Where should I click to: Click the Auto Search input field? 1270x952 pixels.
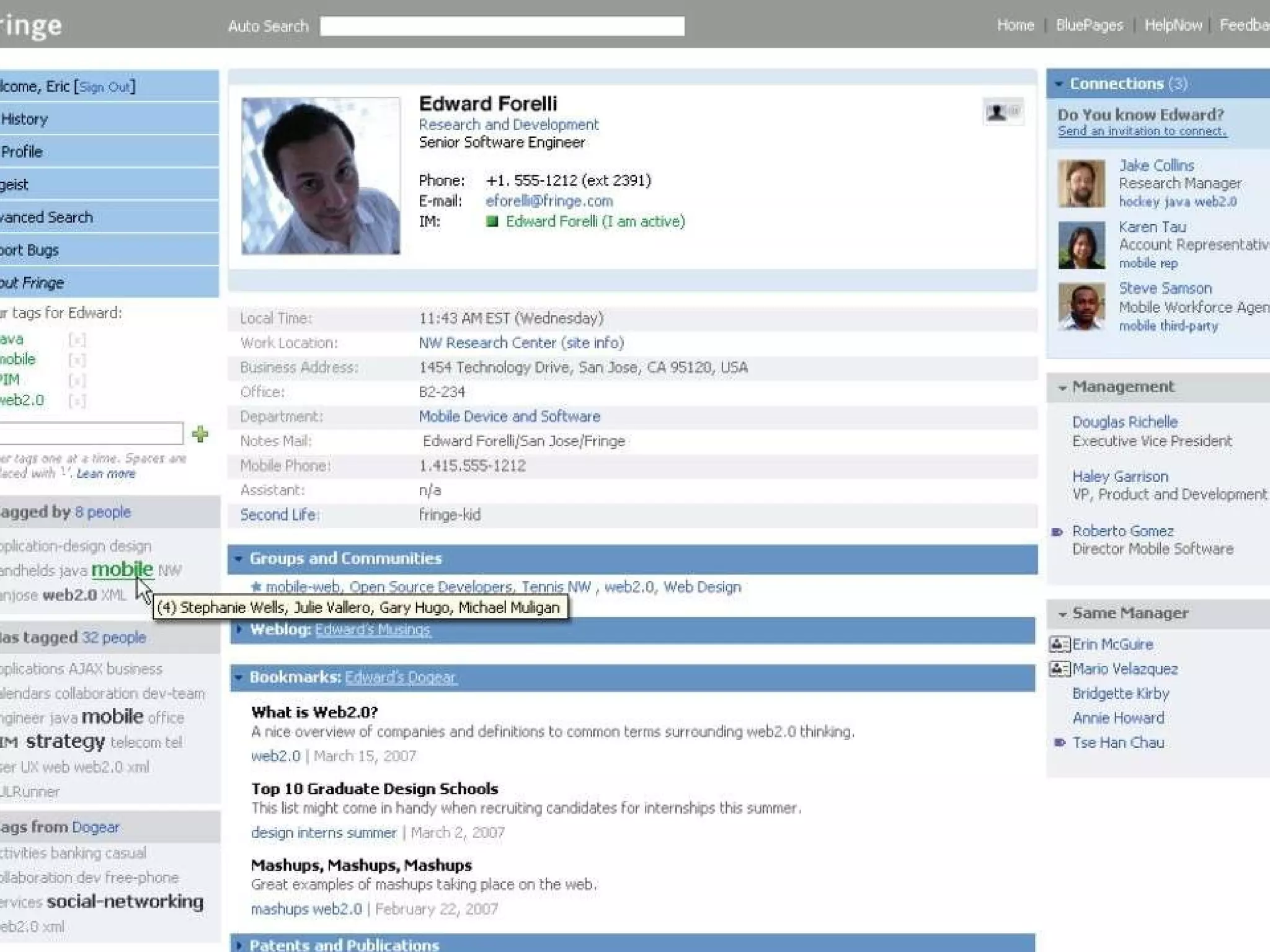coord(502,26)
